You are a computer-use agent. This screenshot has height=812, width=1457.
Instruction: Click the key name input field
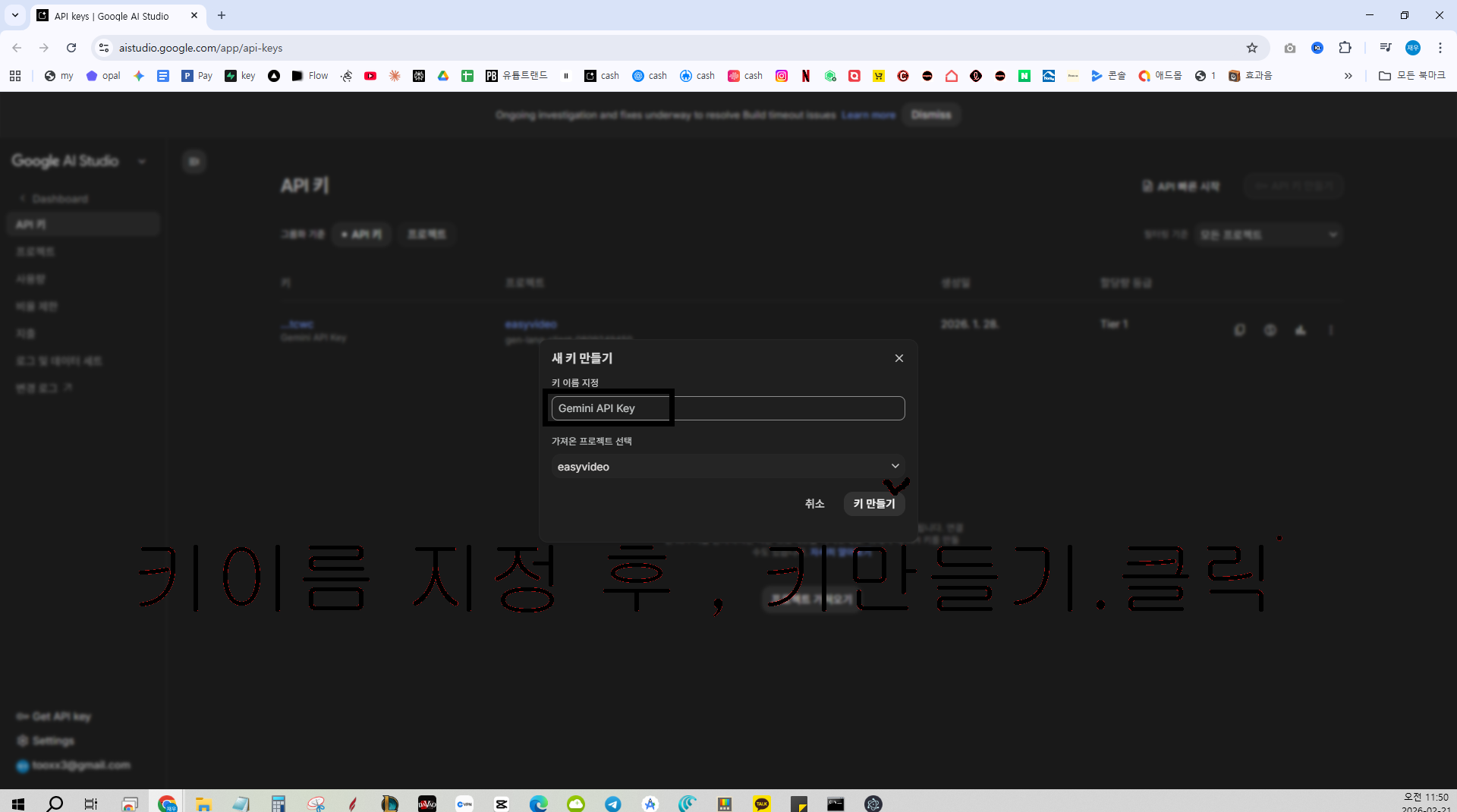[728, 408]
